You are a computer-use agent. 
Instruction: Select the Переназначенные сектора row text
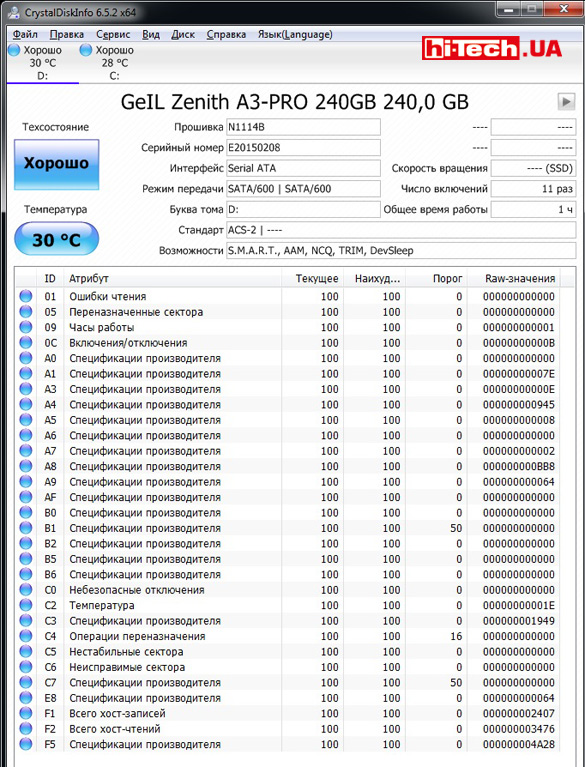pos(136,312)
